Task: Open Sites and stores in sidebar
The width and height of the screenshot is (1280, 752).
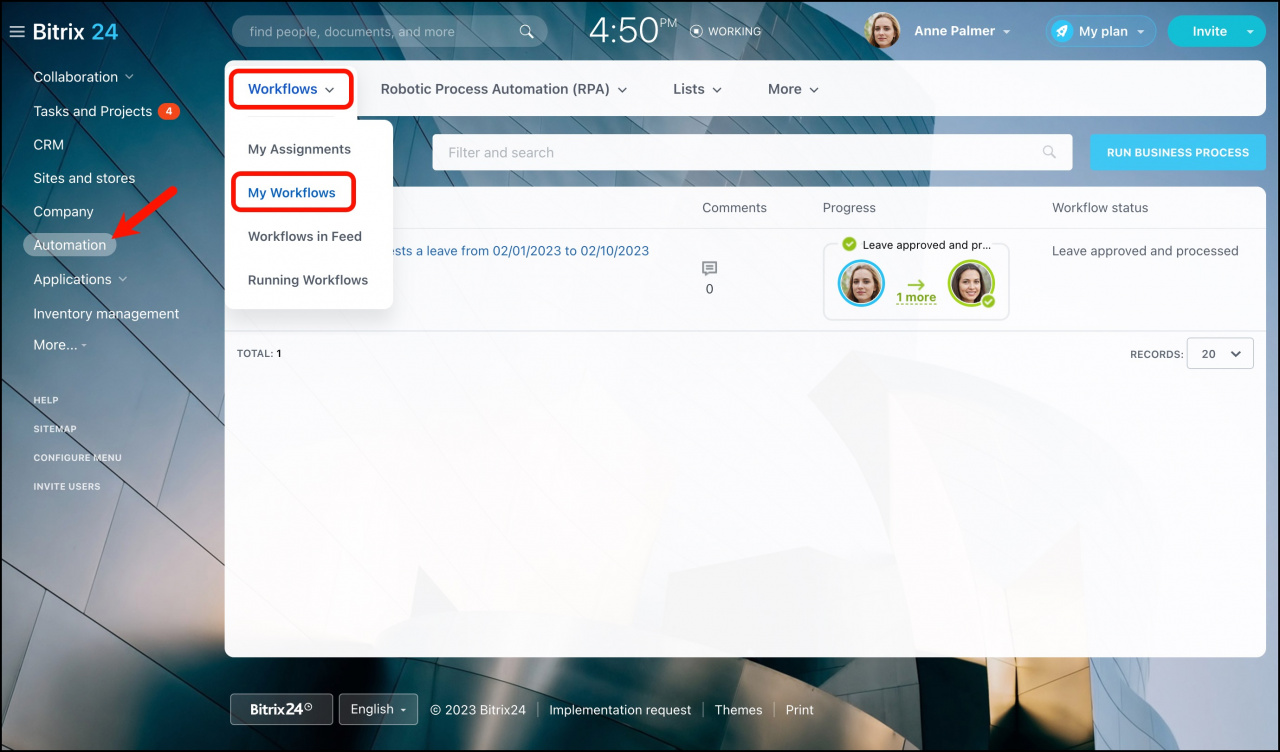Action: [84, 178]
